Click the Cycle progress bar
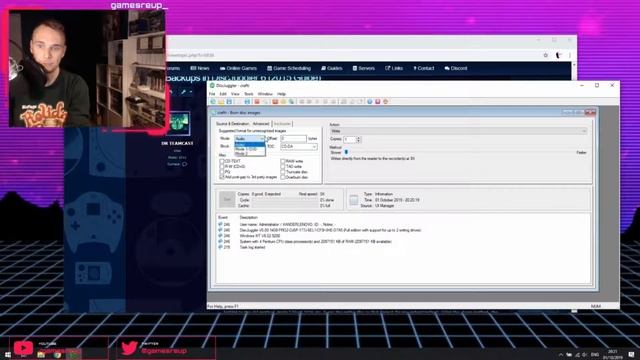This screenshot has width=640, height=360. click(285, 200)
